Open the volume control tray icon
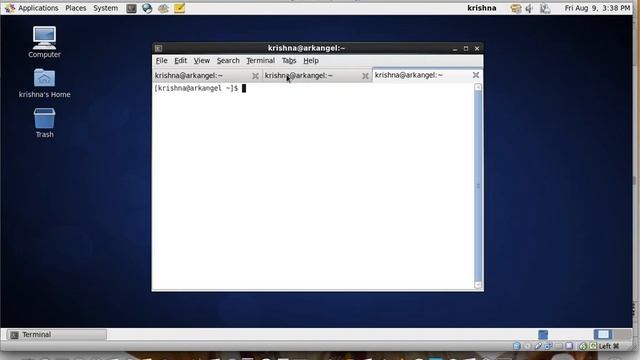The image size is (640, 360). pyautogui.click(x=530, y=8)
